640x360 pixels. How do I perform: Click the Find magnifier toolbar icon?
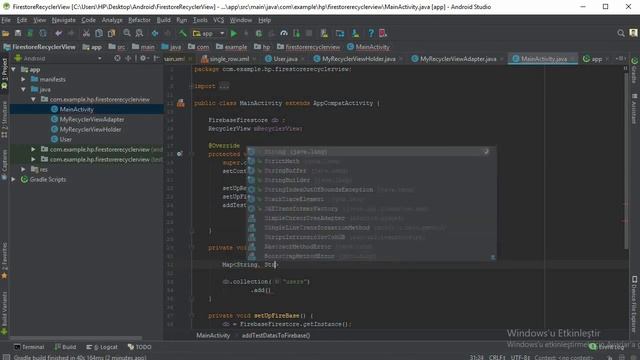[x=127, y=33]
